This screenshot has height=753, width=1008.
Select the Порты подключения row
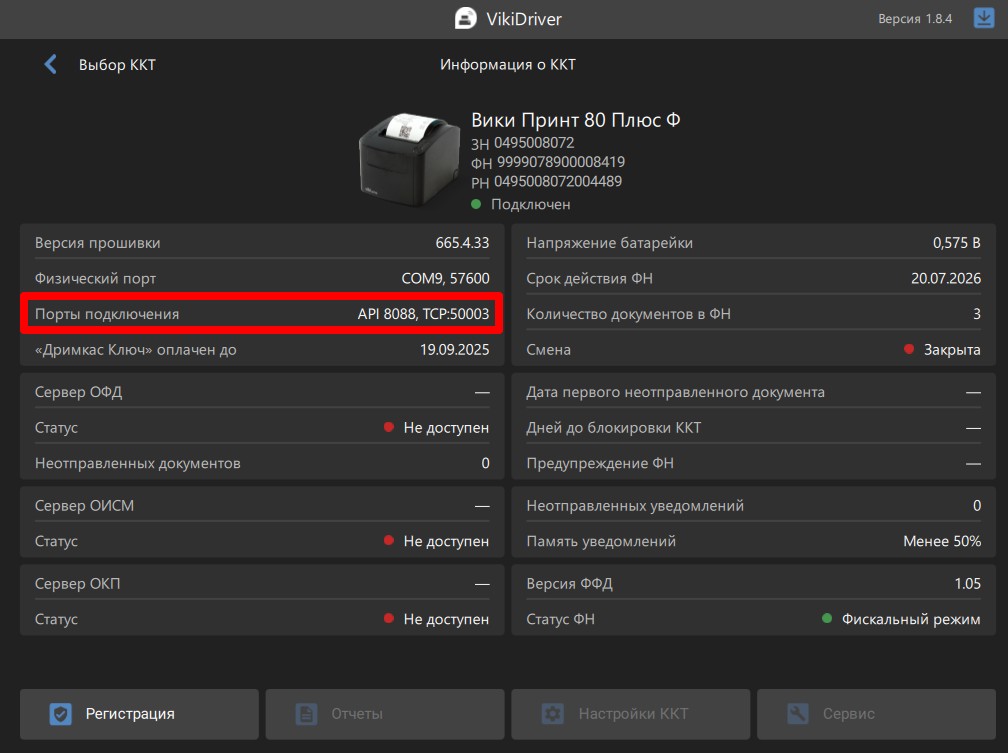click(x=262, y=314)
